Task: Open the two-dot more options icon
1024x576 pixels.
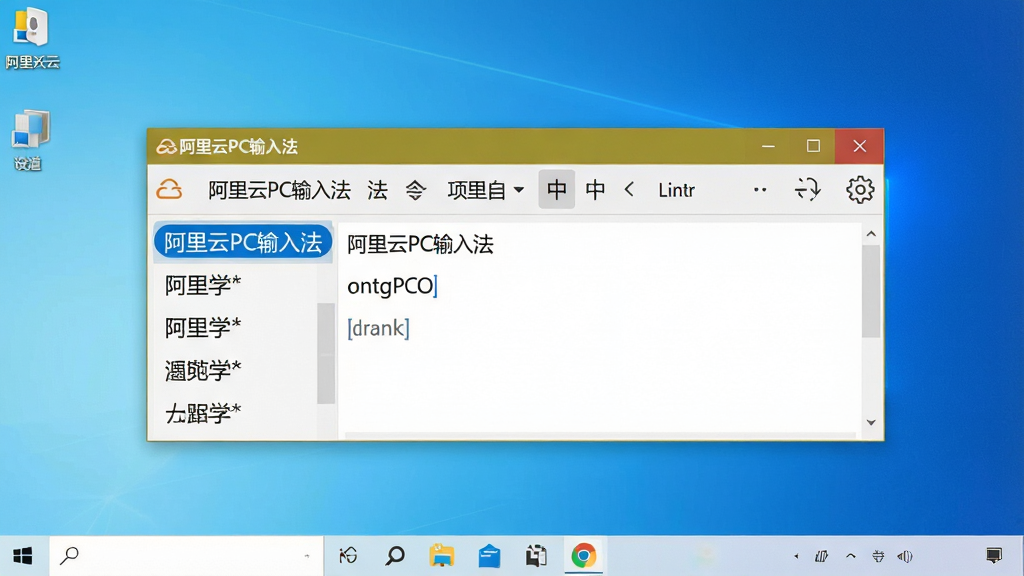Action: click(x=760, y=190)
